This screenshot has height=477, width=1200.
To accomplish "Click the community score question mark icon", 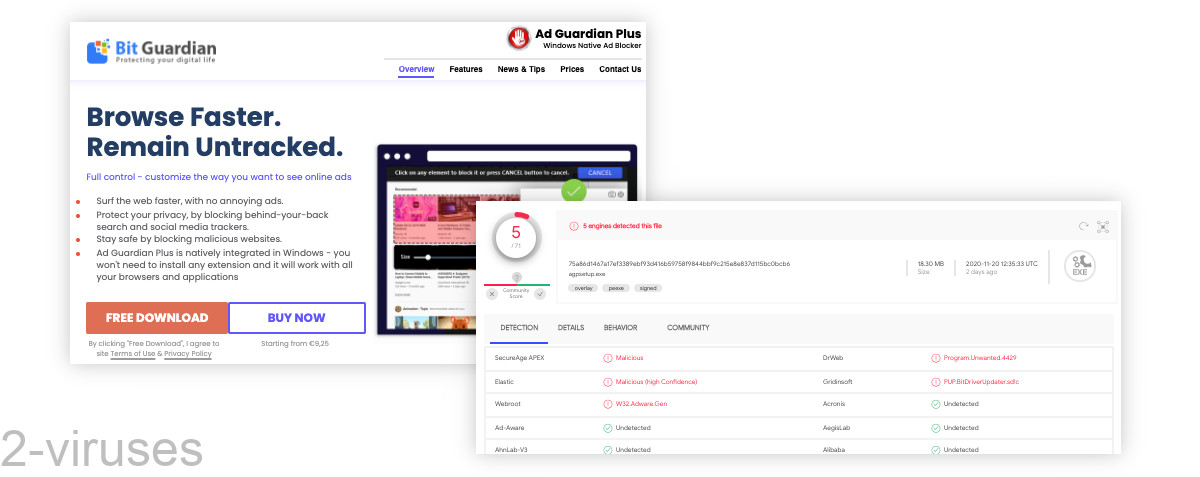I will click(516, 277).
